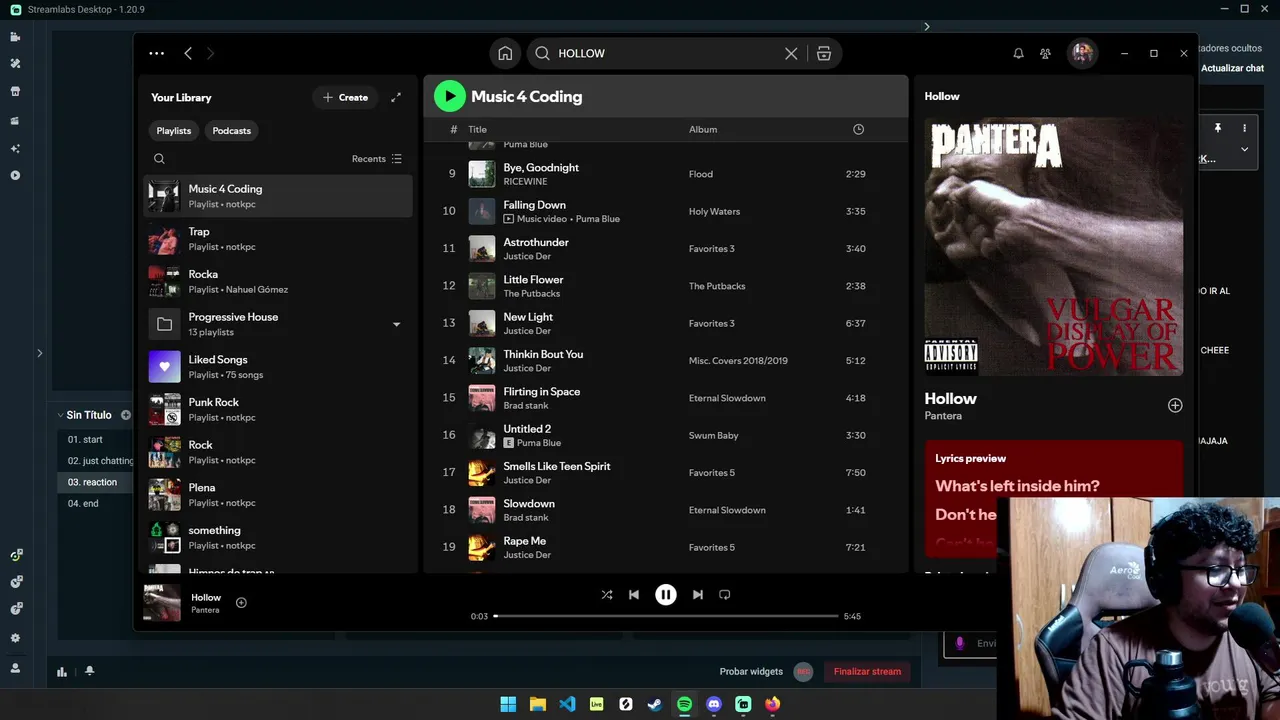Screen dimensions: 1280x720
Task: Add Hollow to library from now playing bar
Action: [x=241, y=602]
